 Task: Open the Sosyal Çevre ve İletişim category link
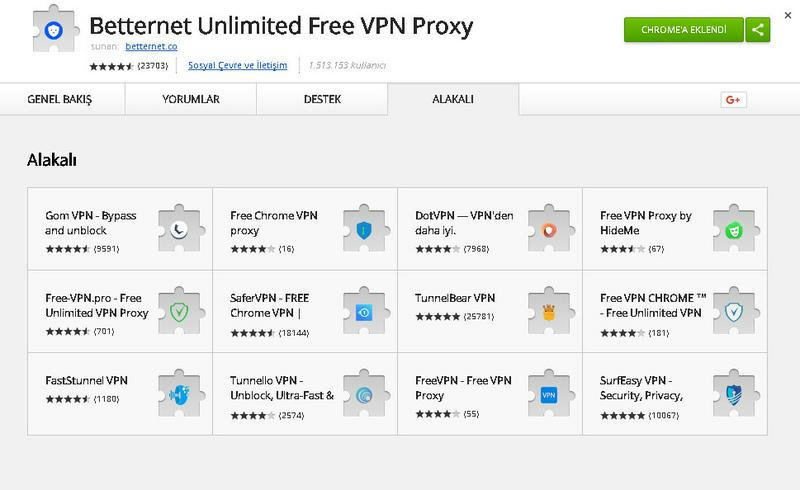pos(237,65)
